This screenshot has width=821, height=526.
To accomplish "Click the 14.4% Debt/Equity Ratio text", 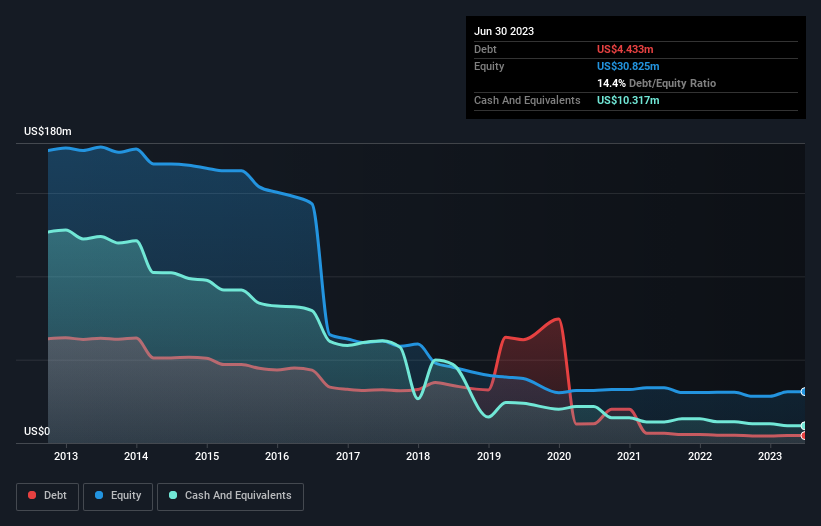I will [656, 83].
